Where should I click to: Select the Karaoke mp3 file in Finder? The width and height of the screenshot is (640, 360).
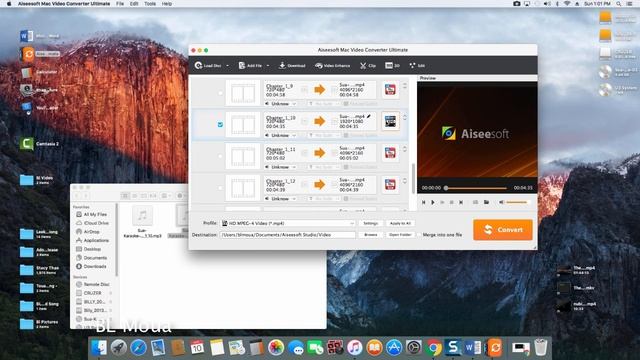coord(142,222)
